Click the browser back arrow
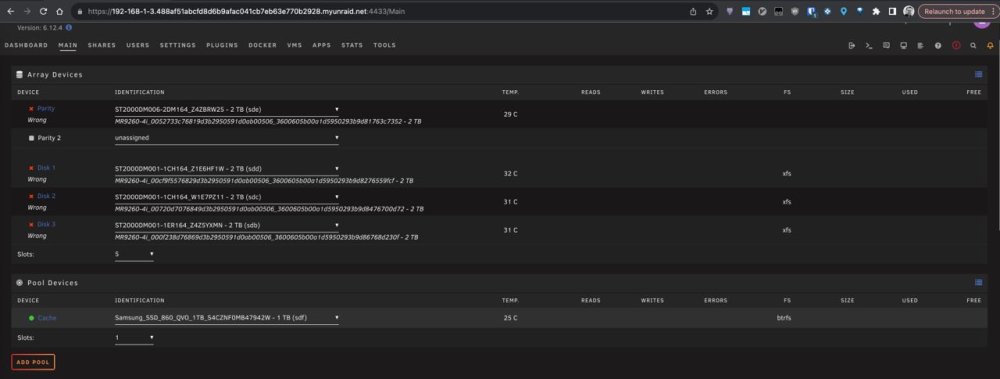1000x379 pixels. (10, 11)
